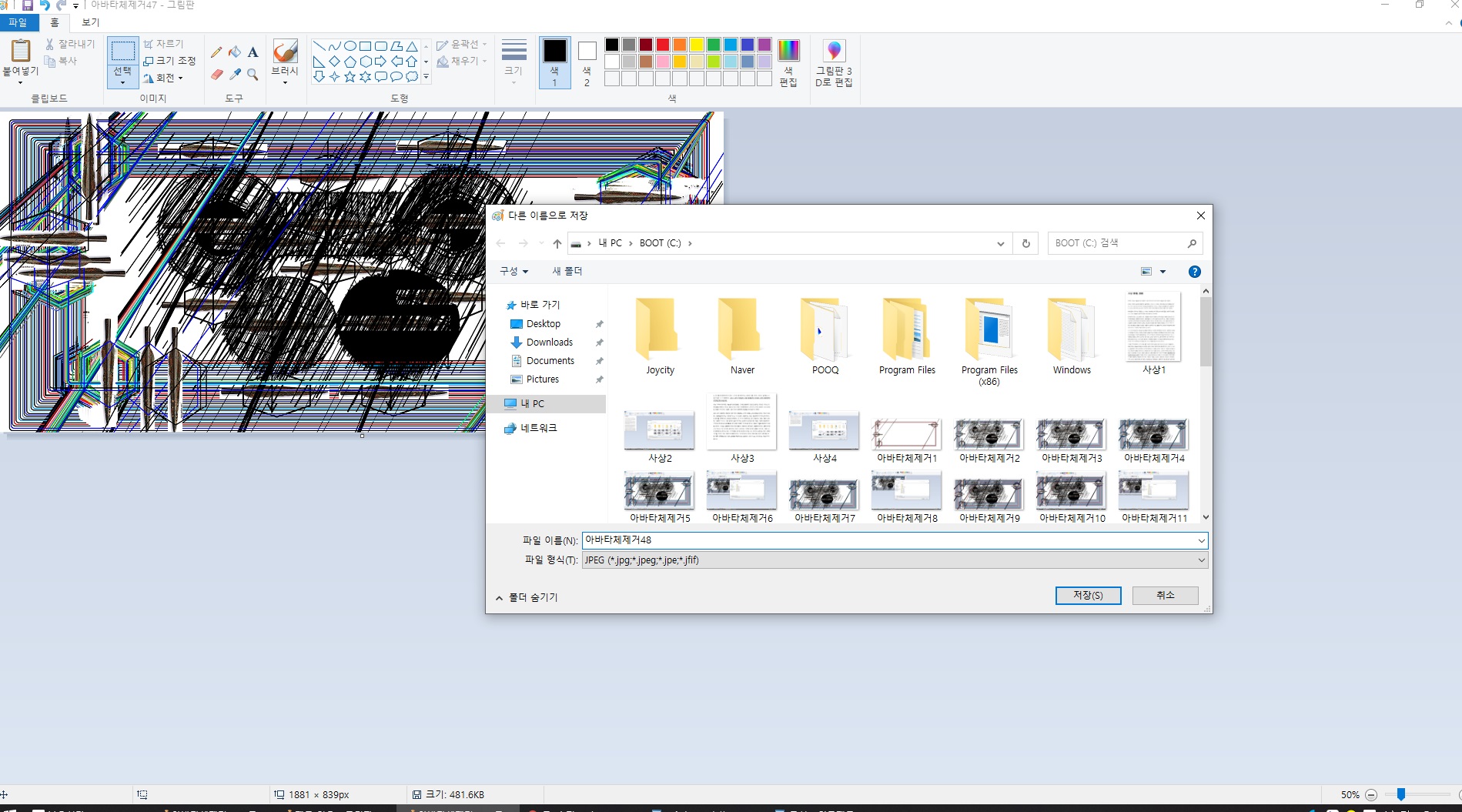Select the Oval shape in shapes gallery
This screenshot has height=812, width=1462.
coord(350,46)
